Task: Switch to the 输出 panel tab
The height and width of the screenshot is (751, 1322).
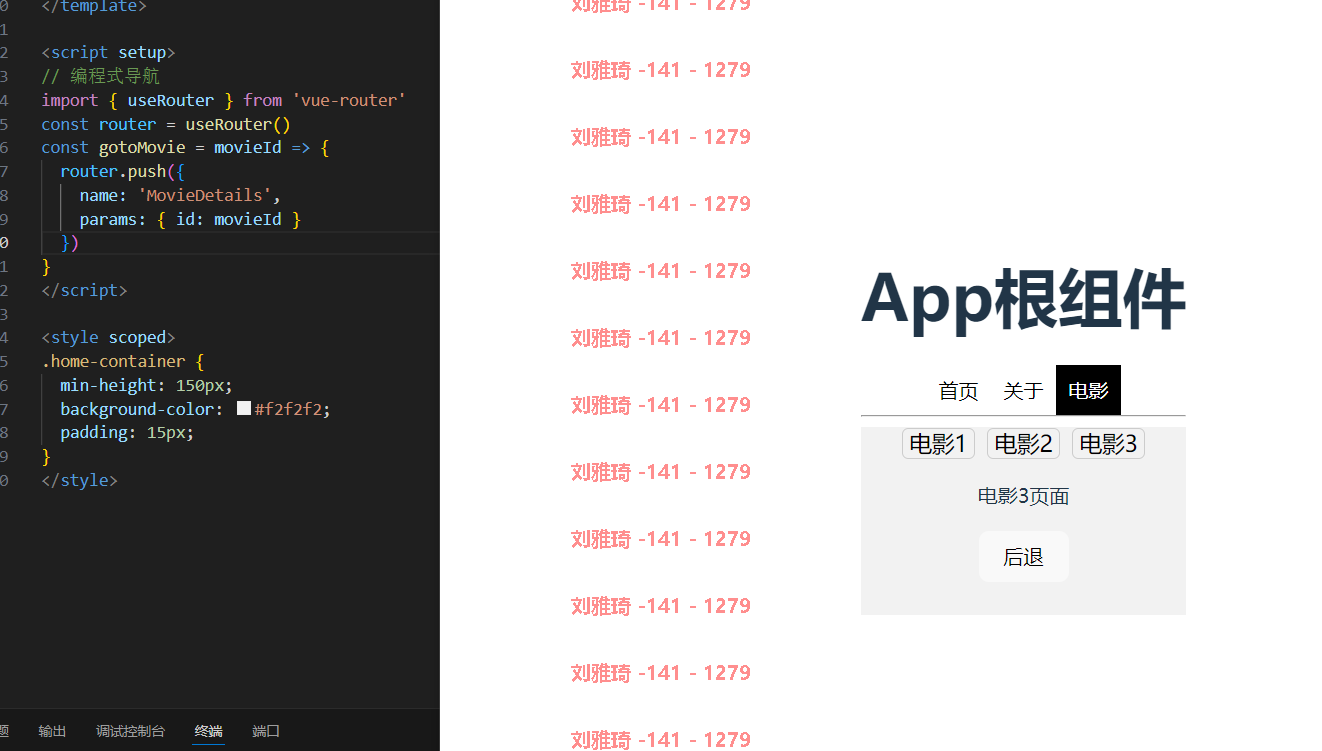Action: pyautogui.click(x=52, y=731)
